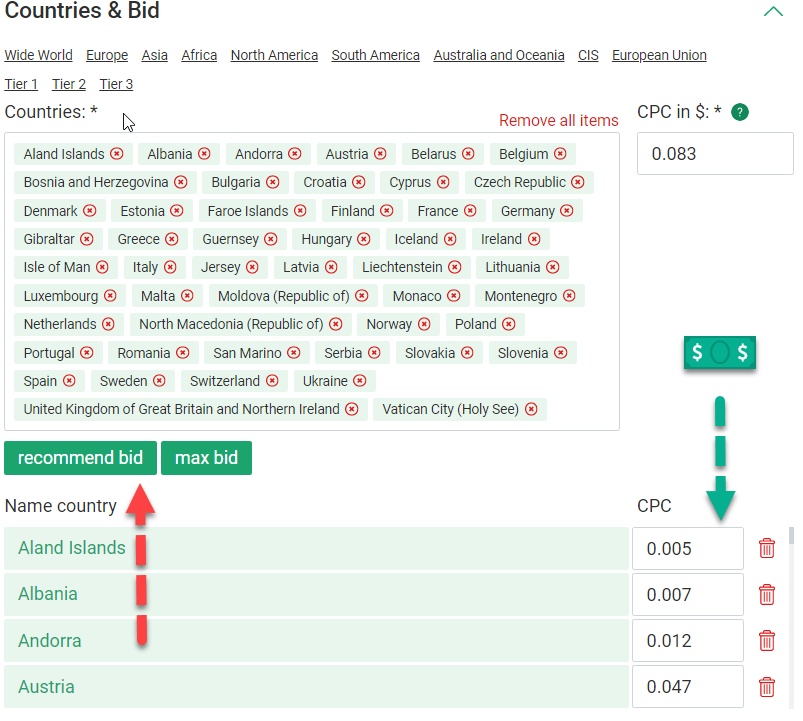Click the CPC in $ input field
803x721 pixels.
click(x=714, y=154)
